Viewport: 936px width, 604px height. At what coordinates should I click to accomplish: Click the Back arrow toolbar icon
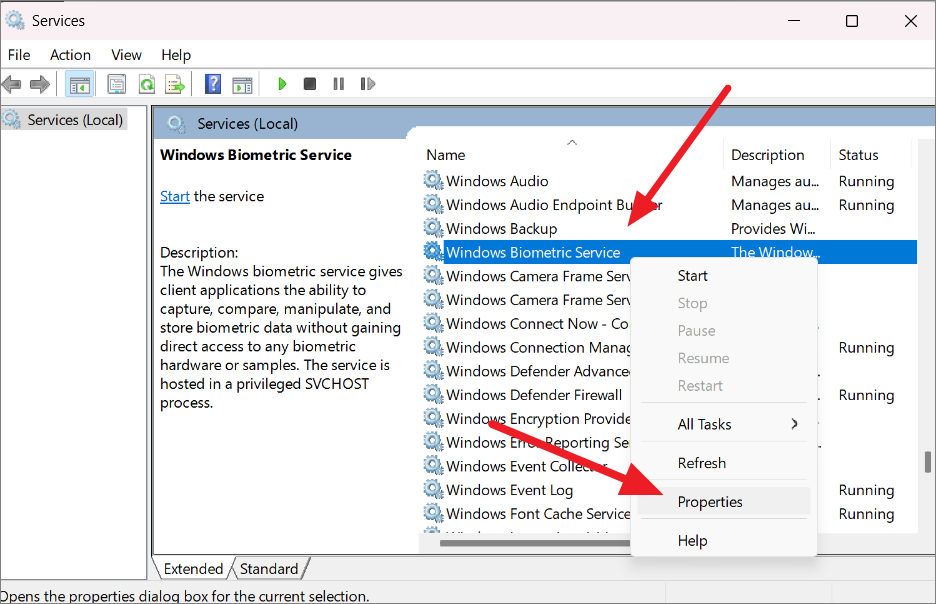(x=12, y=84)
